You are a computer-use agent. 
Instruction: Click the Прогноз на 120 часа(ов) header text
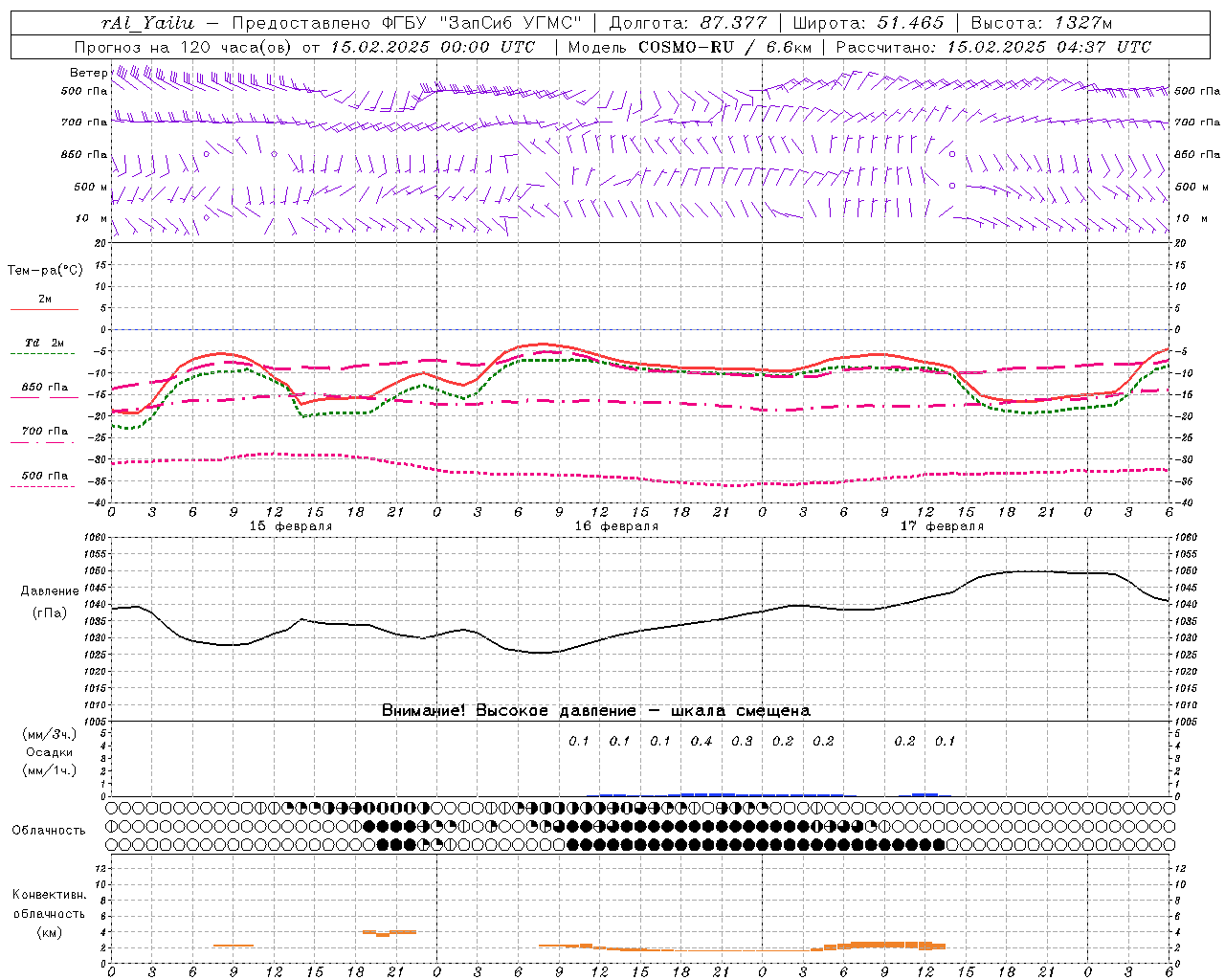(x=185, y=47)
